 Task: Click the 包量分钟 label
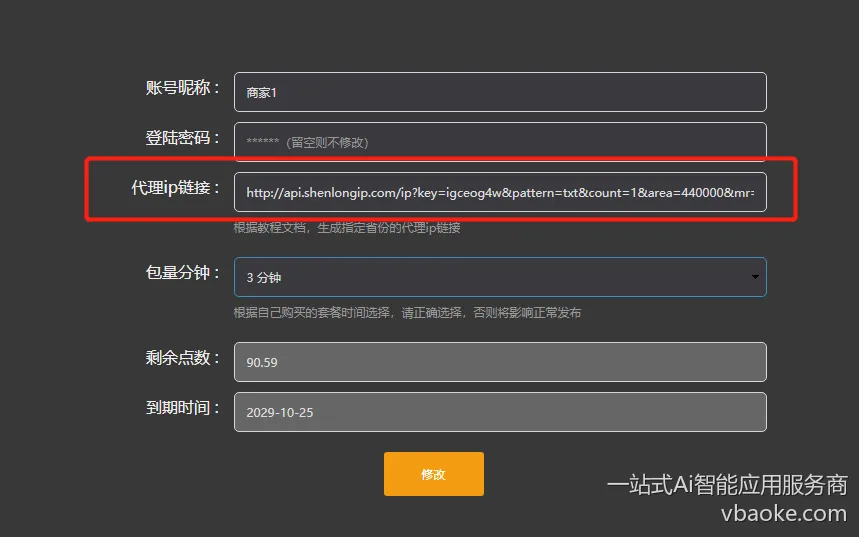182,272
